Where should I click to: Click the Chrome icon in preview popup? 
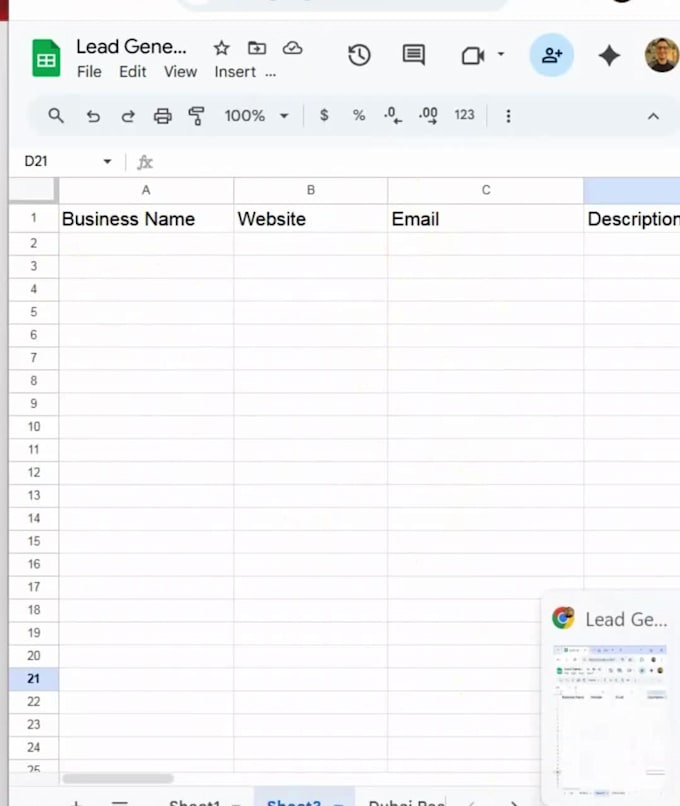563,618
